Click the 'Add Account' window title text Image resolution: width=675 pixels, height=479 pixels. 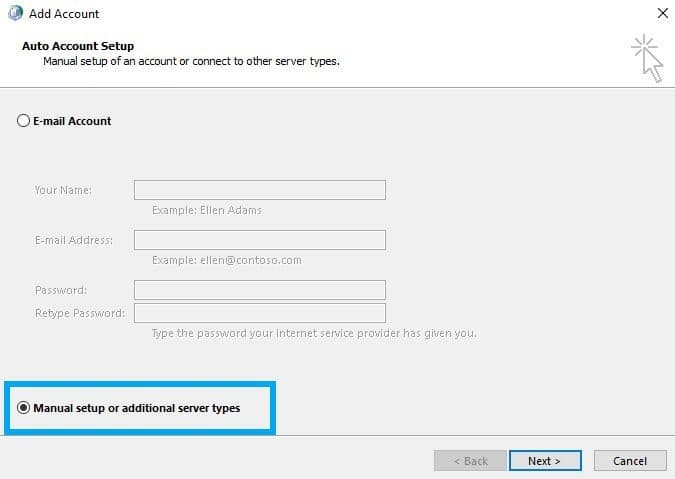tap(64, 14)
